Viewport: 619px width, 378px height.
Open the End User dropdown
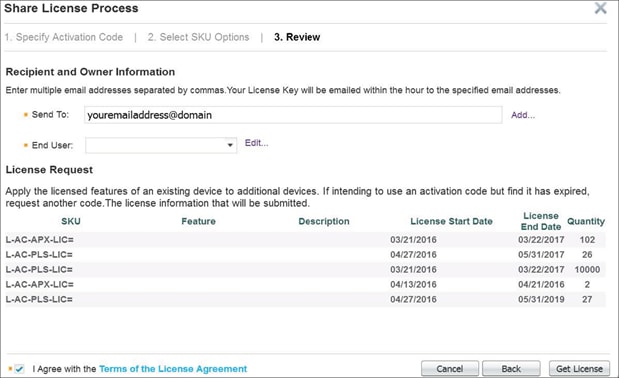click(x=161, y=145)
